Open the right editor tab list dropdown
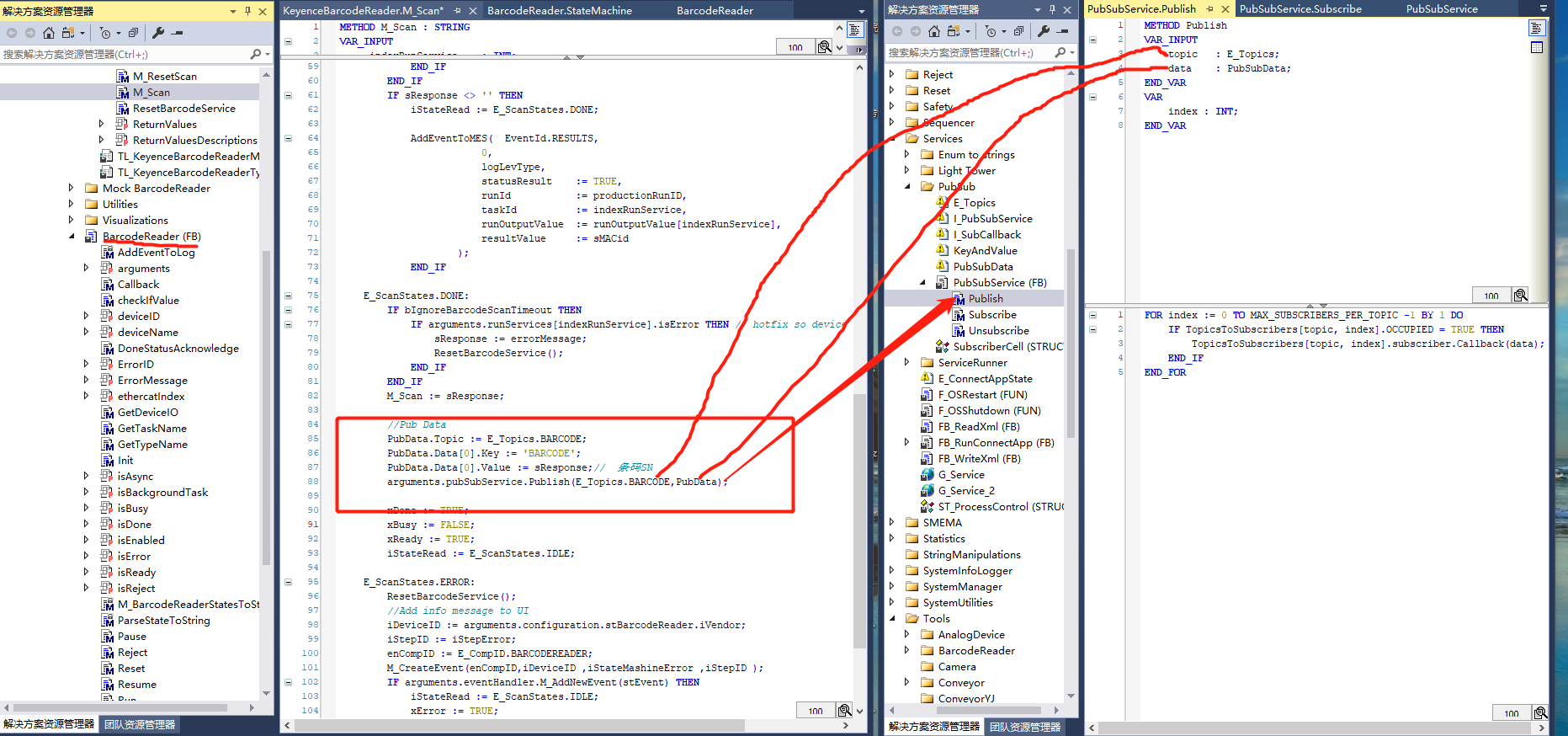The width and height of the screenshot is (1568, 736). point(1543,8)
